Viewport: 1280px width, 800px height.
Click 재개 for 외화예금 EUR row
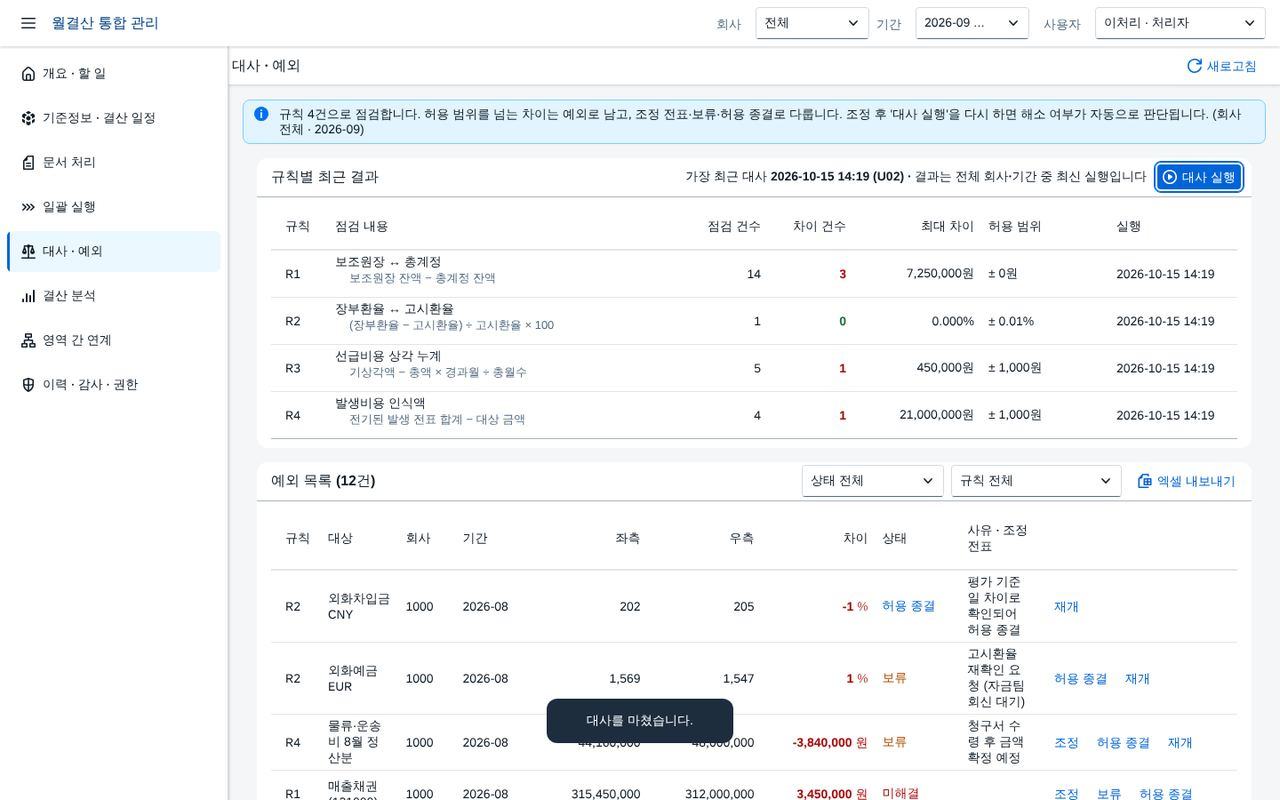coord(1137,679)
